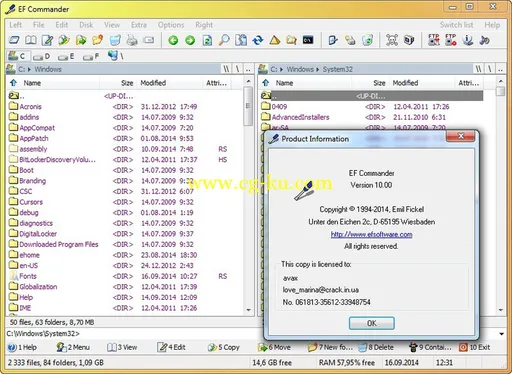Screen dimensions: 512x374
Task: Select the Downloaded Program Files folder
Action: point(59,244)
